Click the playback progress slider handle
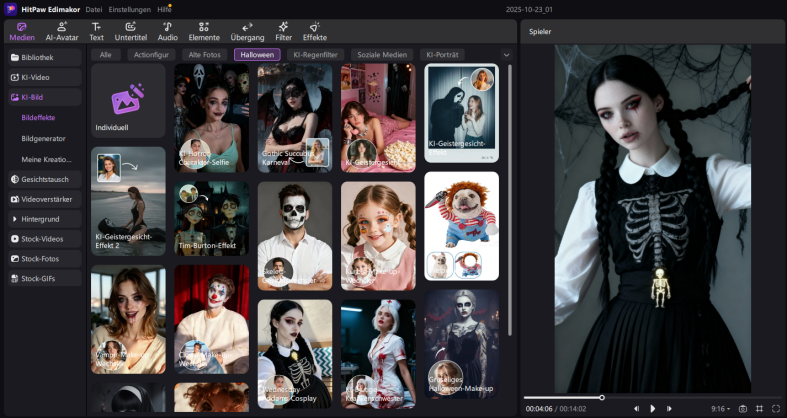787x418 pixels. 602,397
